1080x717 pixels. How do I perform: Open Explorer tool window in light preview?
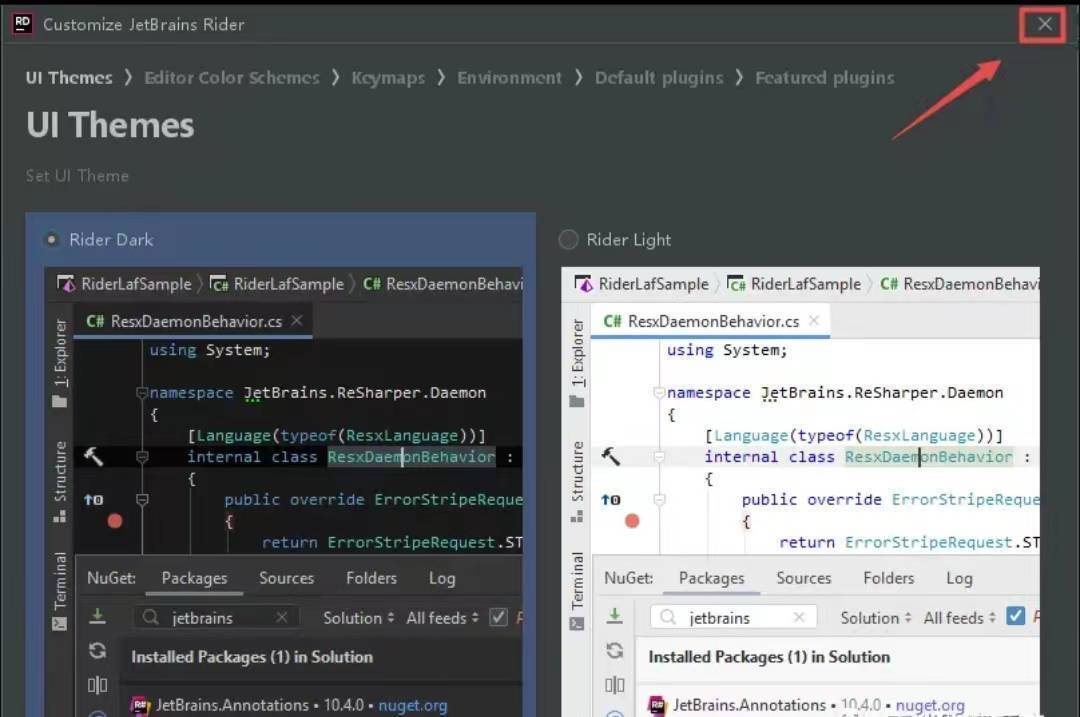tap(577, 363)
